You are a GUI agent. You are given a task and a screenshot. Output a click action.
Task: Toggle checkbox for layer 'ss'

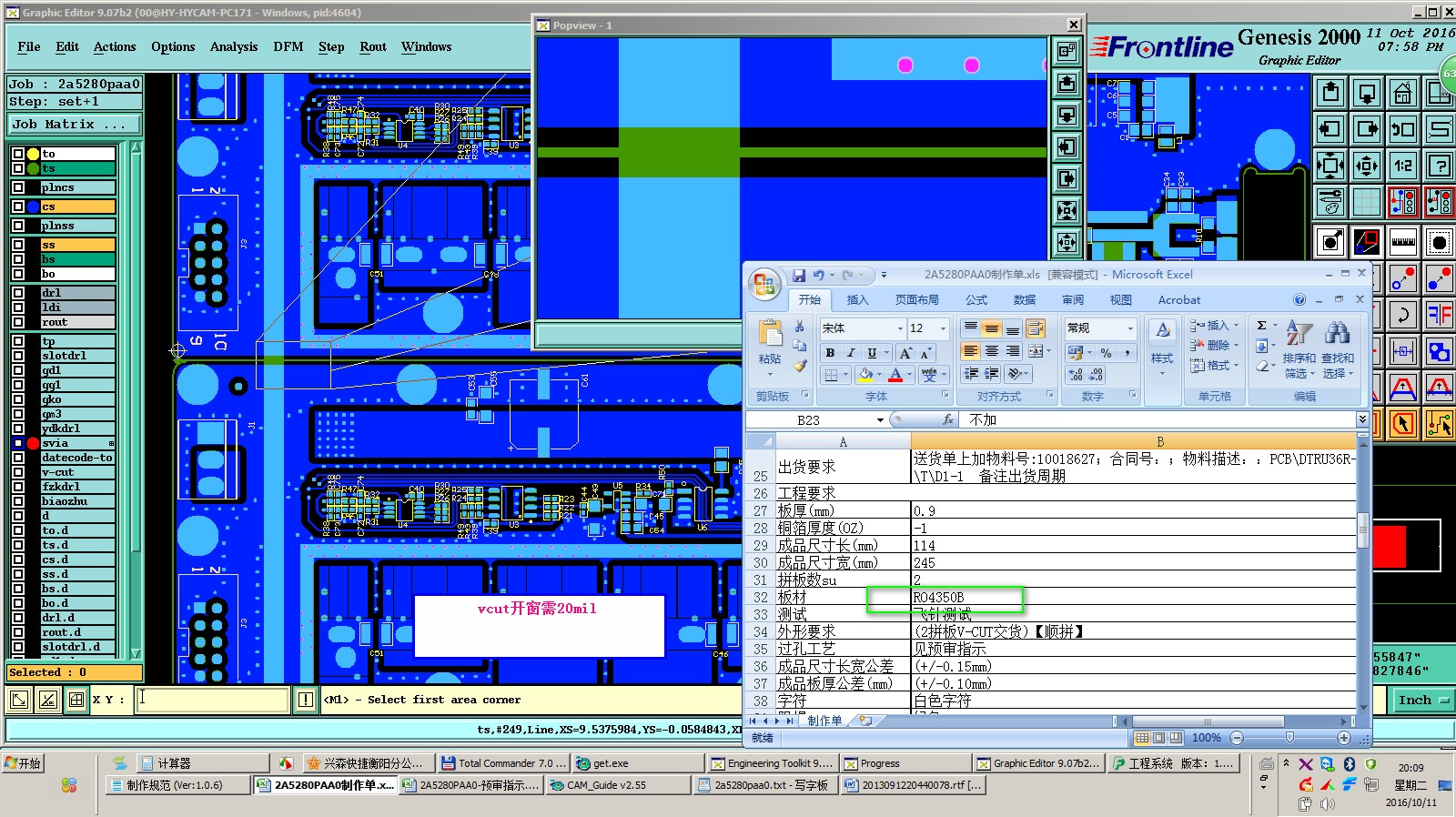(x=17, y=245)
